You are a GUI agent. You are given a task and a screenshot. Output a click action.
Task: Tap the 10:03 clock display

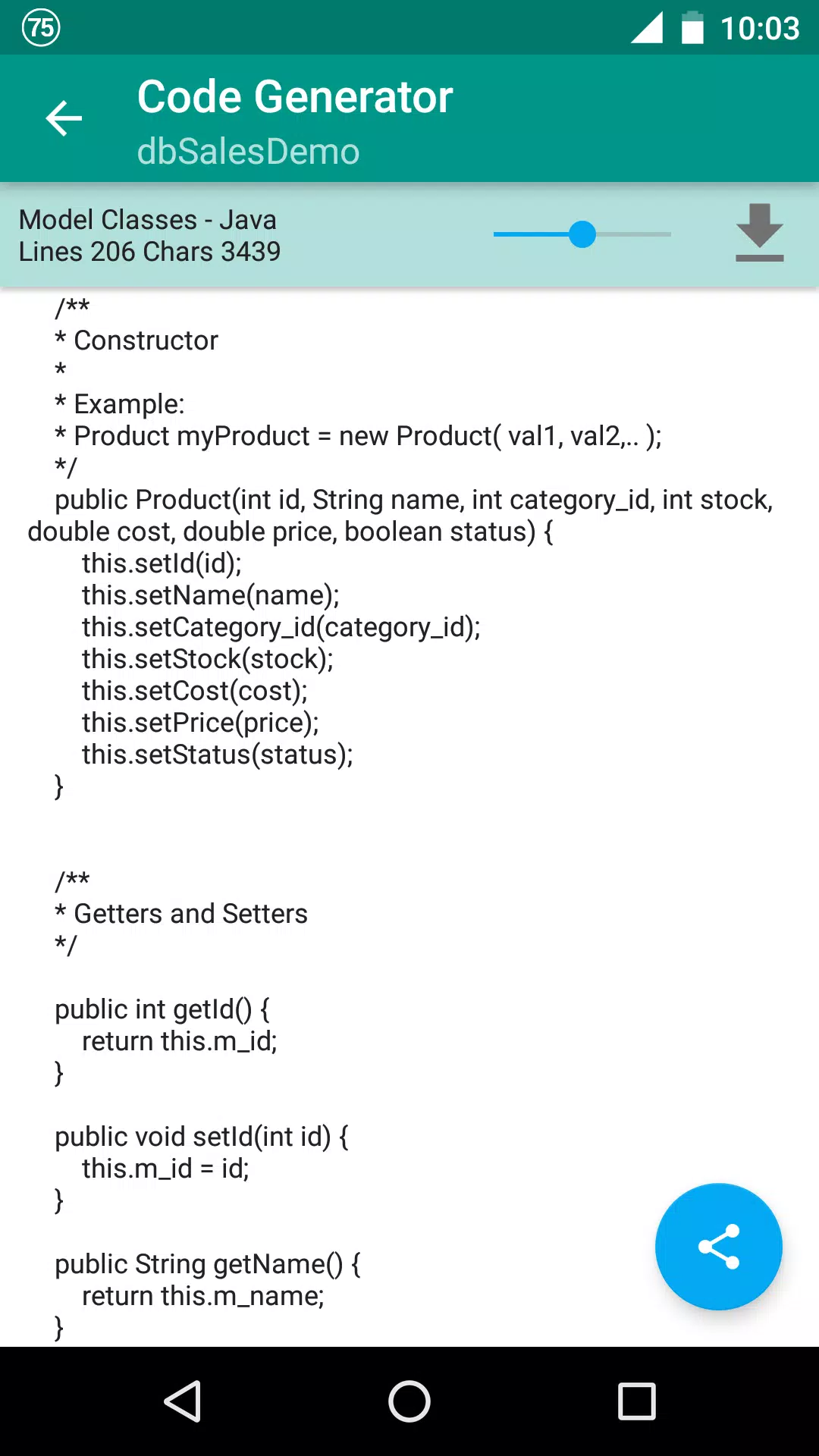pyautogui.click(x=759, y=29)
